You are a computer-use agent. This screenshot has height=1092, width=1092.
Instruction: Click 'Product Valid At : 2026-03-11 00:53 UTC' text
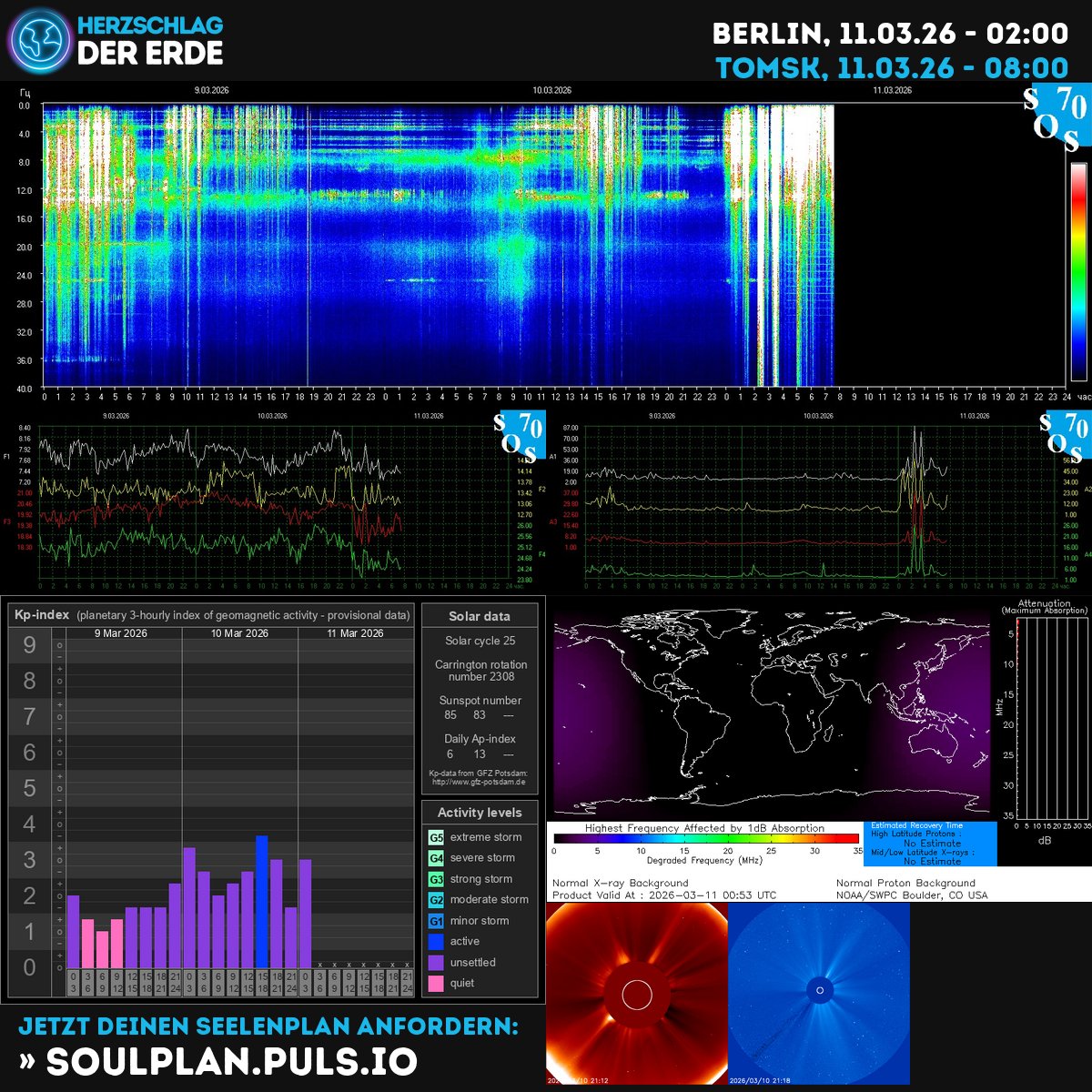[664, 895]
